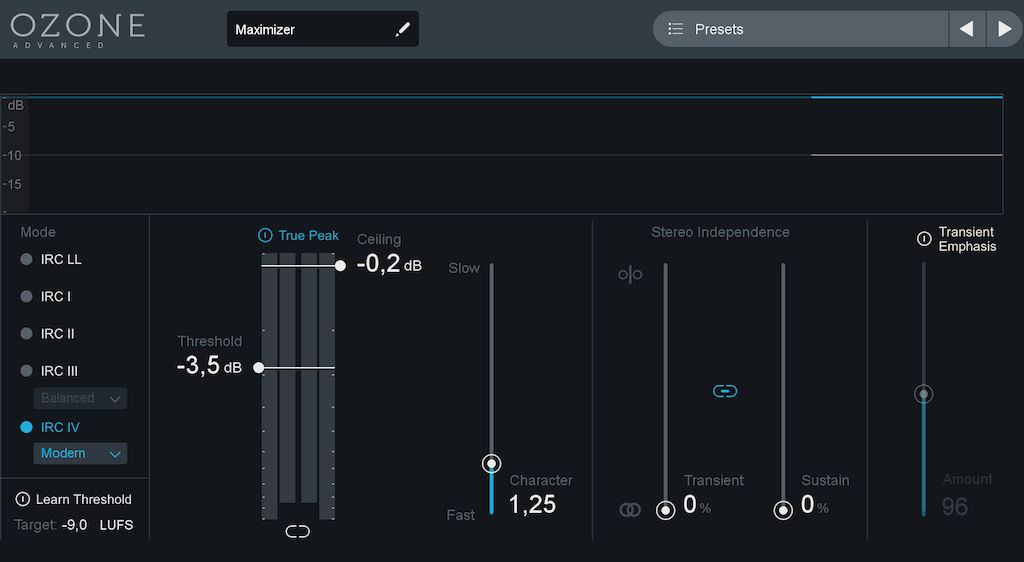1024x562 pixels.
Task: Toggle the Stereo Independence link icon
Action: pyautogui.click(x=725, y=391)
